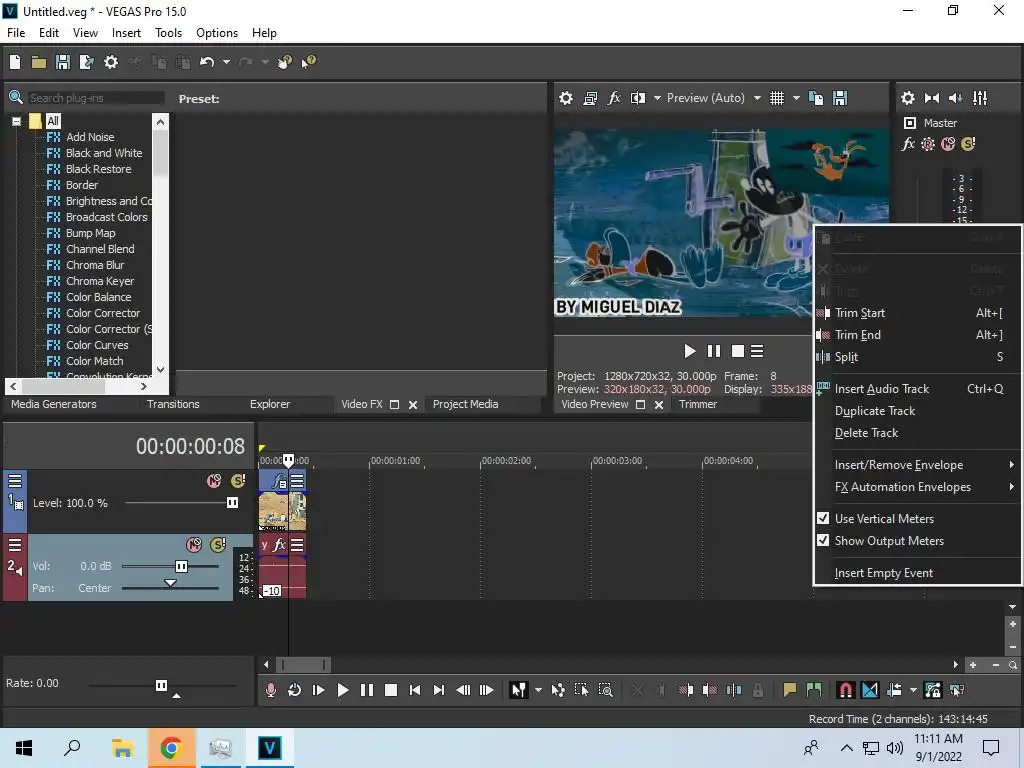Open mixing console icon in Master panel
1024x768 pixels.
(980, 98)
